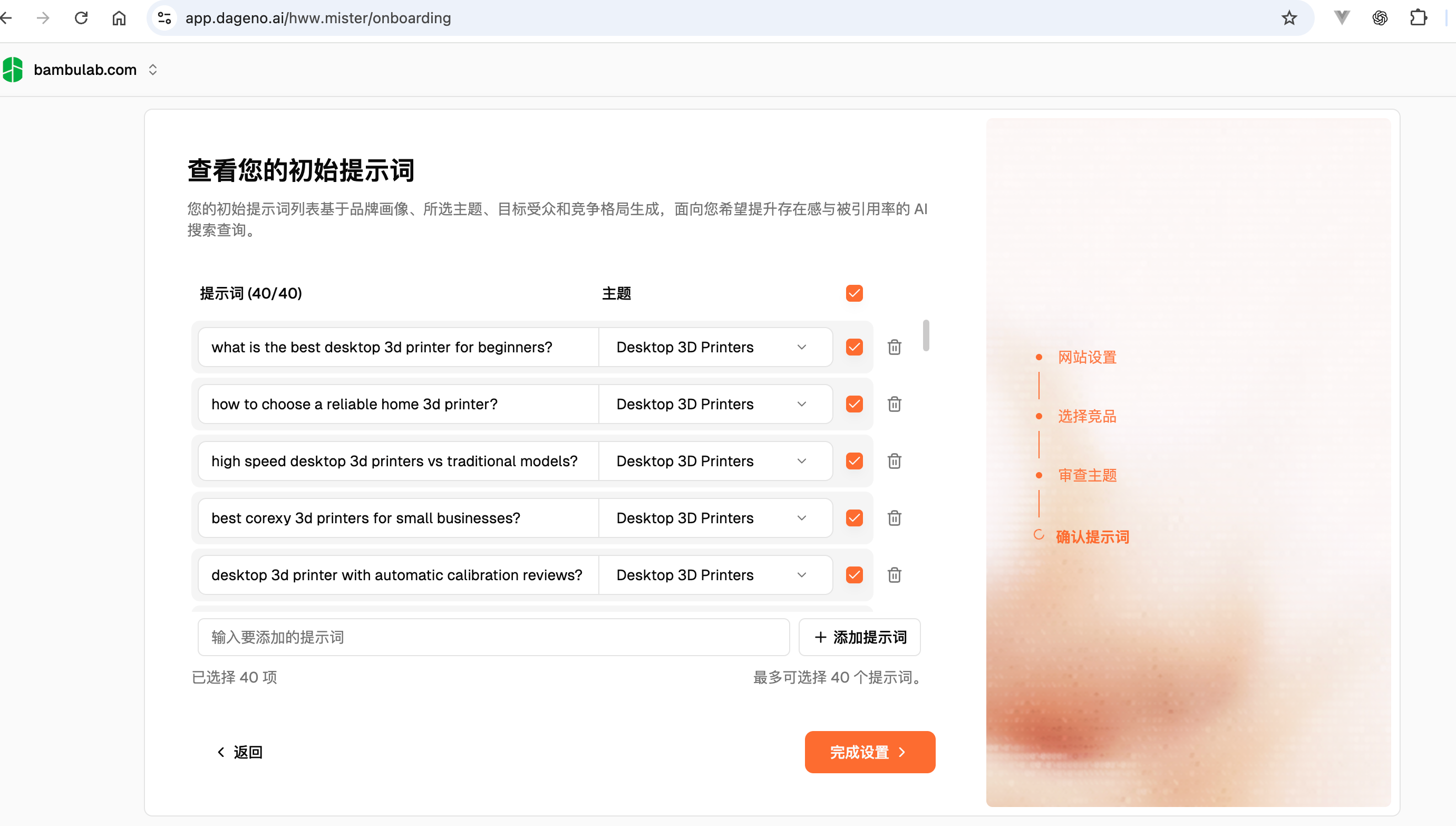Uncheck 'best desktop 3d printer for beginners' prompt
1456x826 pixels.
854,347
